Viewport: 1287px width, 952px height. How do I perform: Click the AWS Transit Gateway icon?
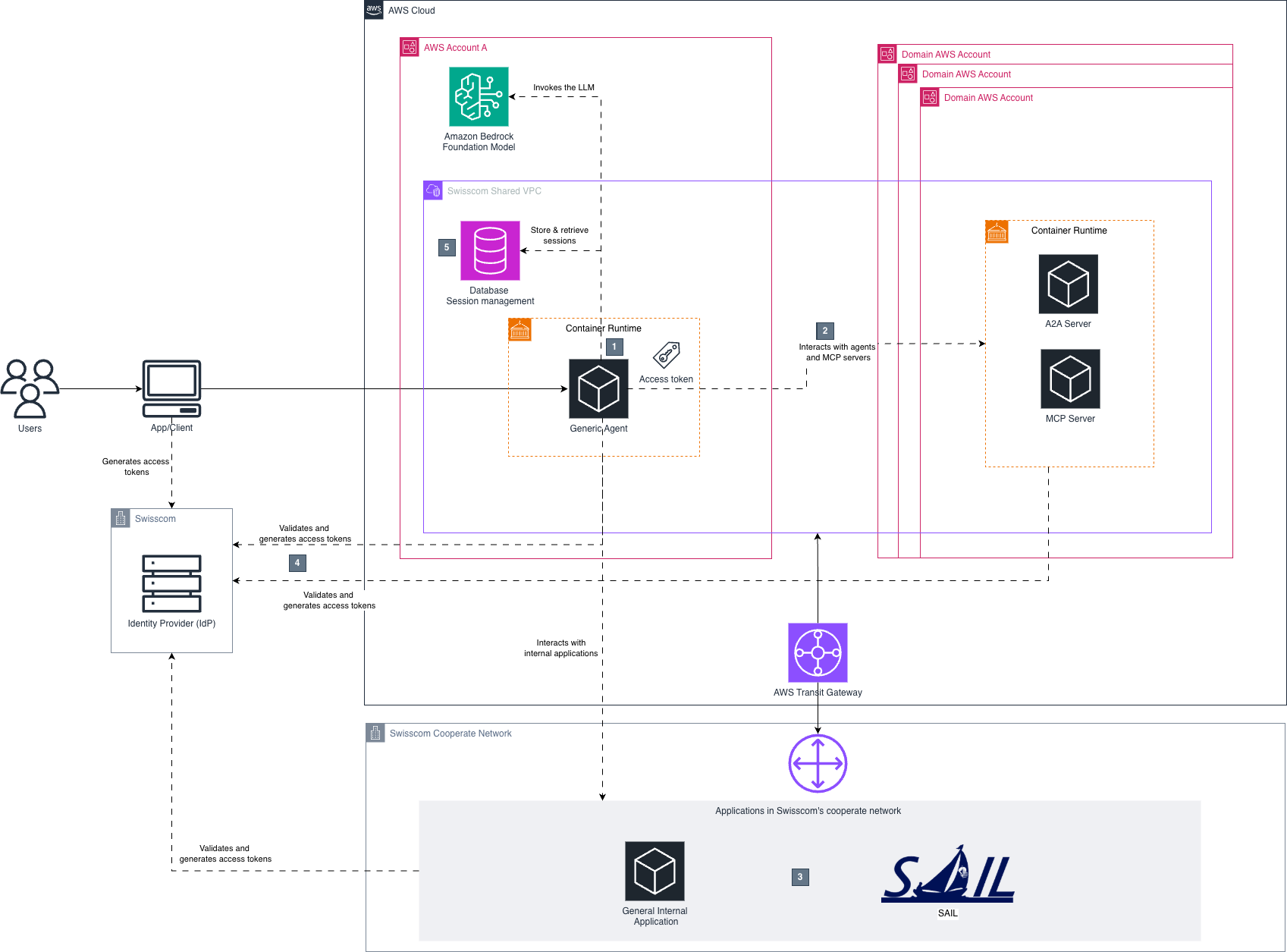(817, 652)
